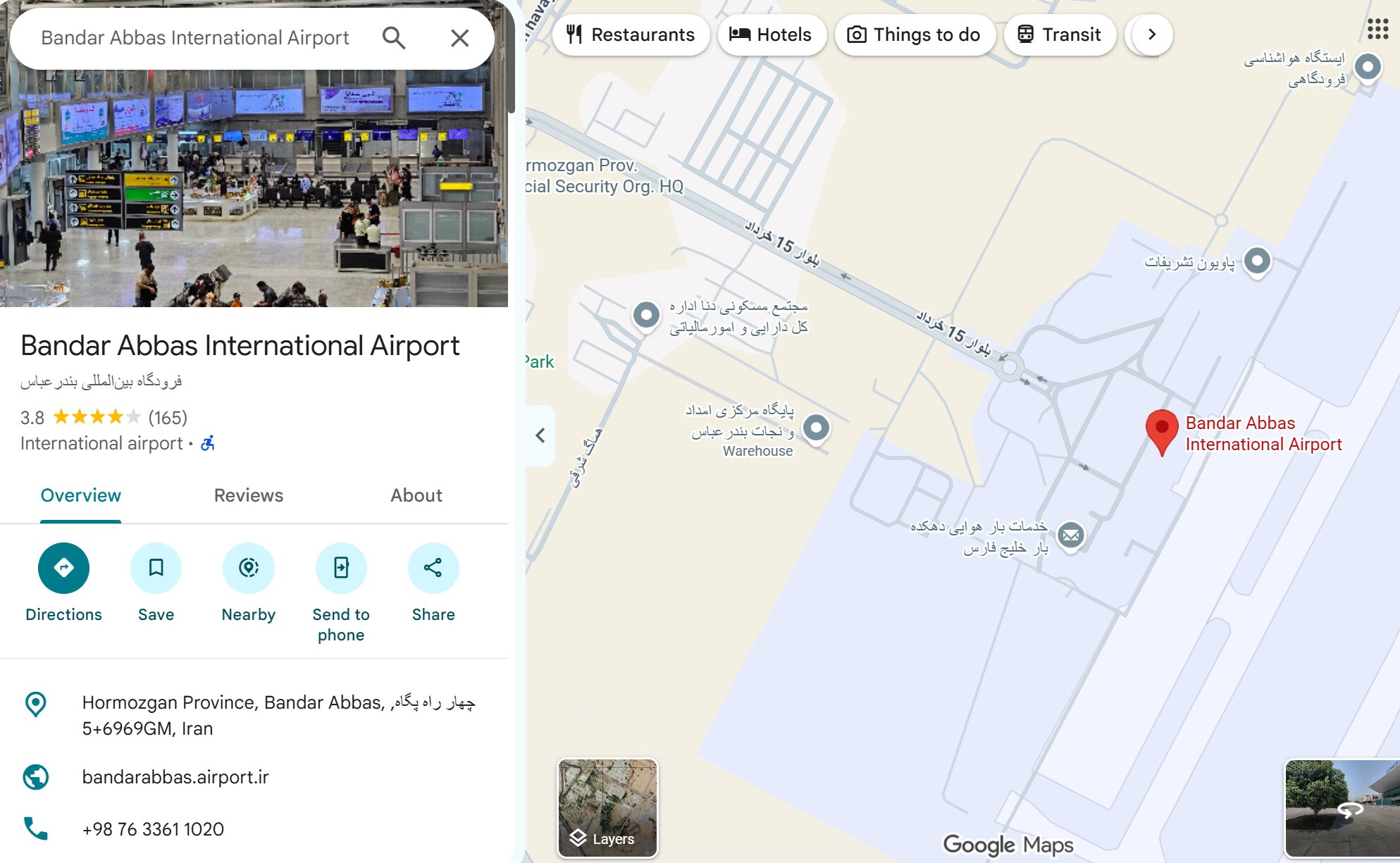Viewport: 1400px width, 863px height.
Task: Click into the search input field
Action: (x=195, y=38)
